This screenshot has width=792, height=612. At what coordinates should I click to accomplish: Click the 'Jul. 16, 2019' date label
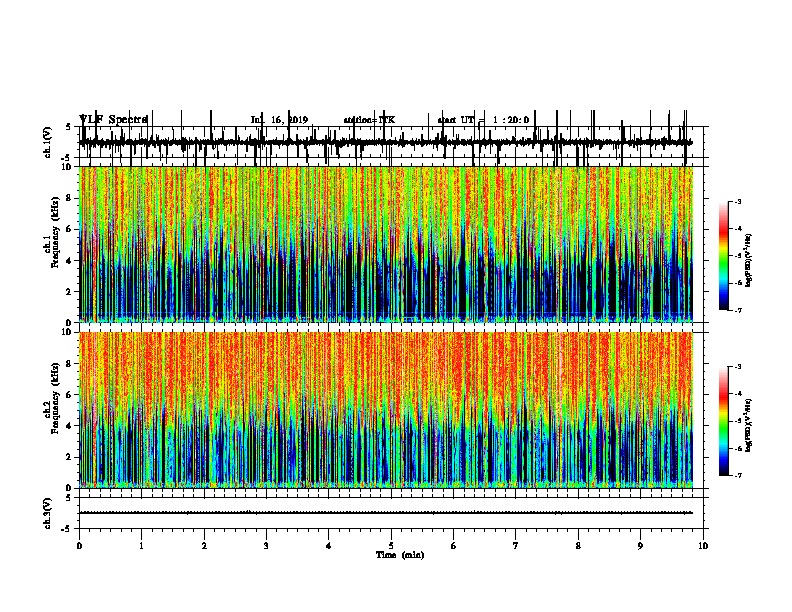pyautogui.click(x=279, y=120)
